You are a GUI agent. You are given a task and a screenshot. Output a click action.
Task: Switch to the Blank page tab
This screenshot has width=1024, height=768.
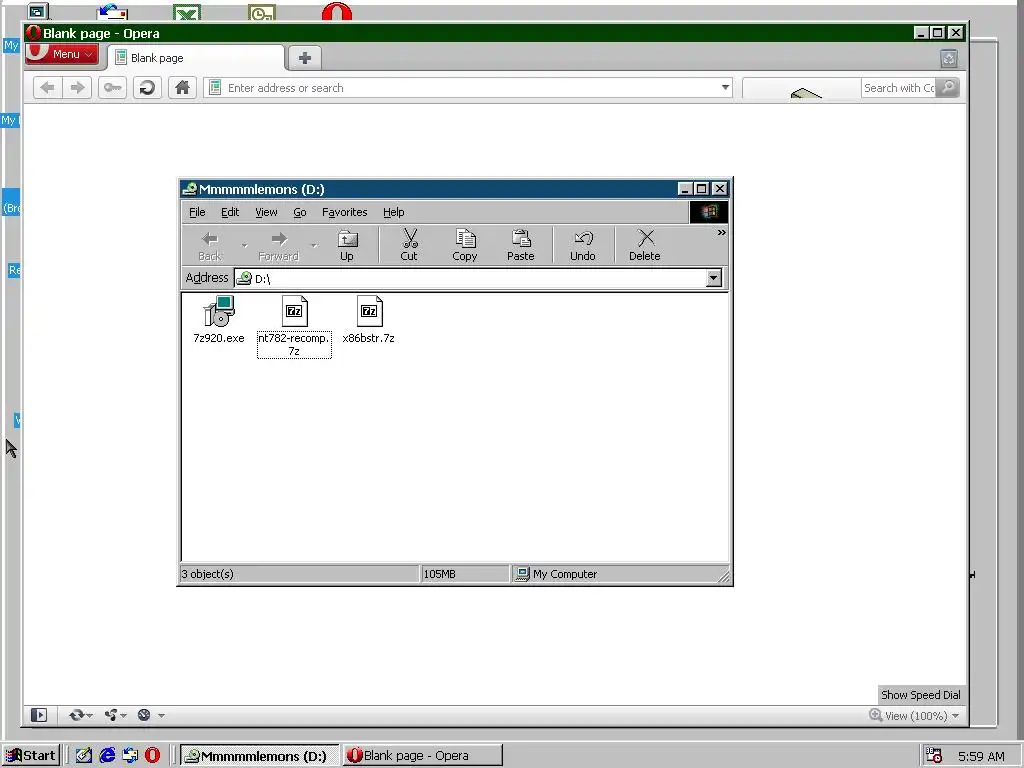click(x=196, y=58)
